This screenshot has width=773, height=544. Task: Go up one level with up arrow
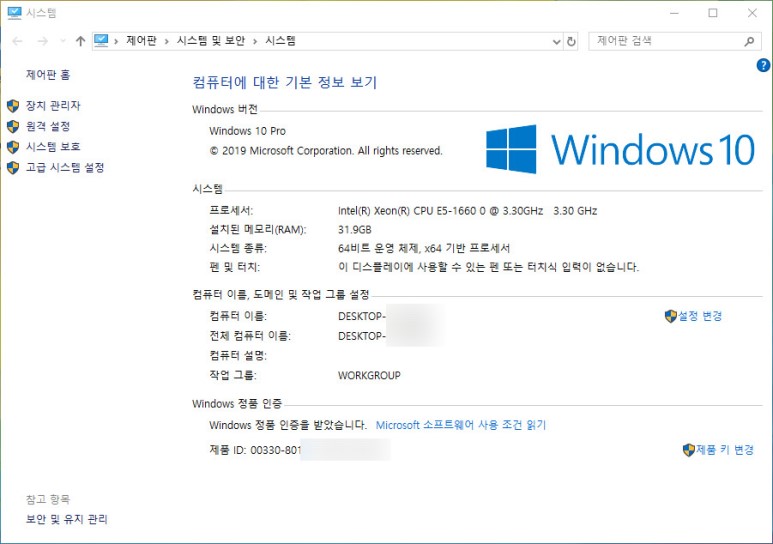pyautogui.click(x=80, y=41)
